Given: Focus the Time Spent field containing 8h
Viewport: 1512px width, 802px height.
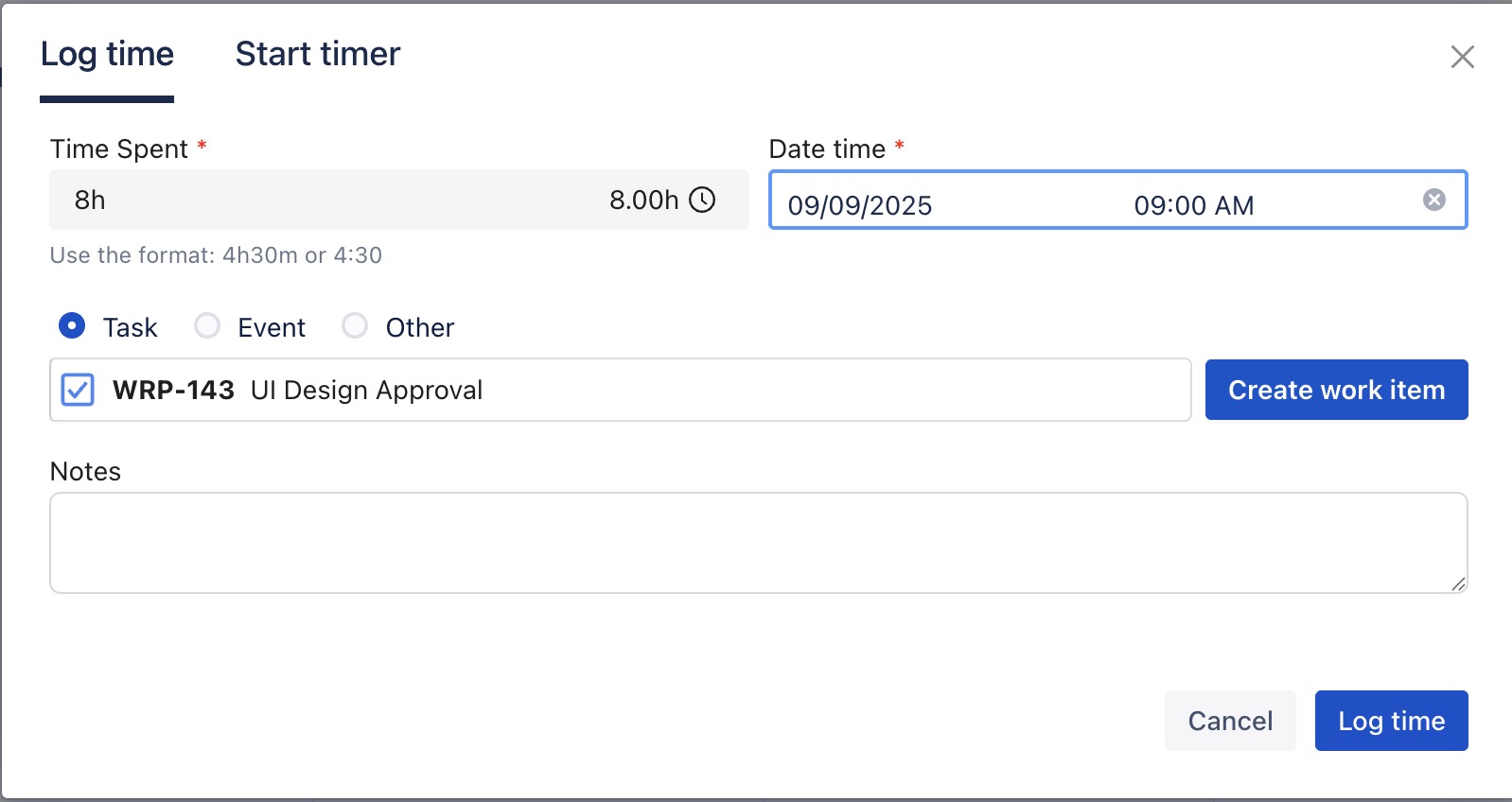Looking at the screenshot, I should 312,200.
